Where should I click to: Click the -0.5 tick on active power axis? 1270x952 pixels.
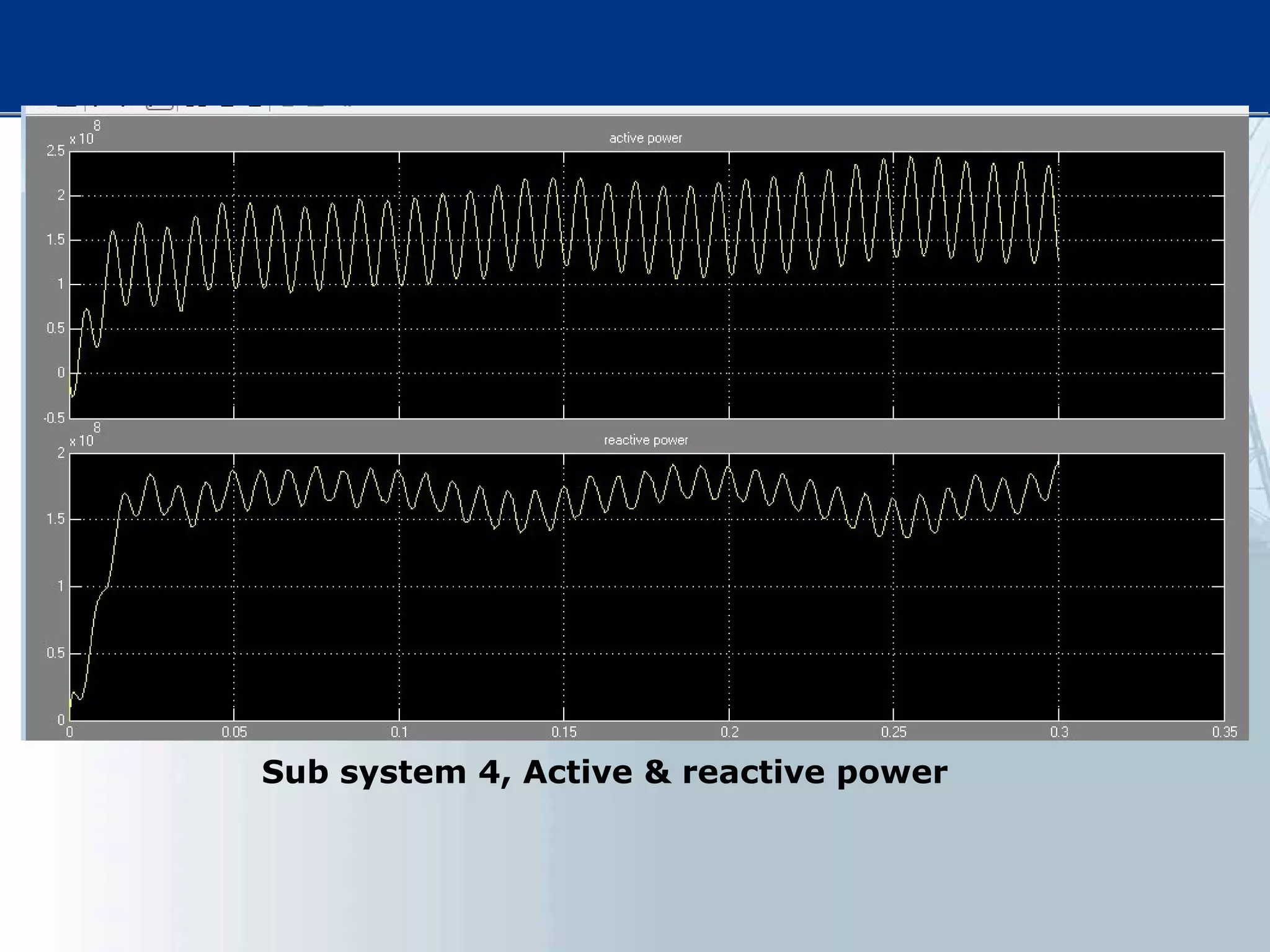54,418
